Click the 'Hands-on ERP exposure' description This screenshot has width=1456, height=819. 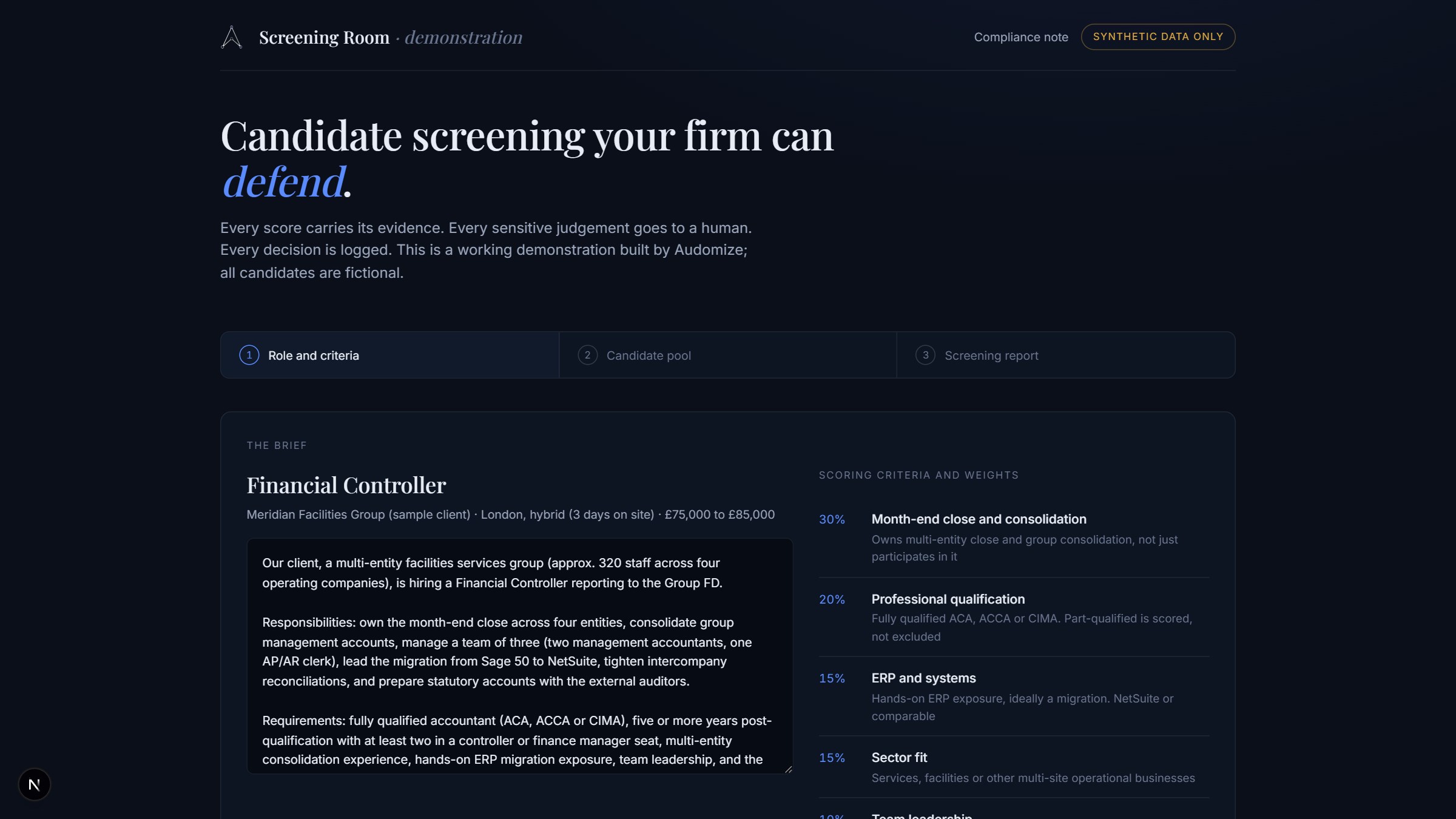pos(1022,707)
